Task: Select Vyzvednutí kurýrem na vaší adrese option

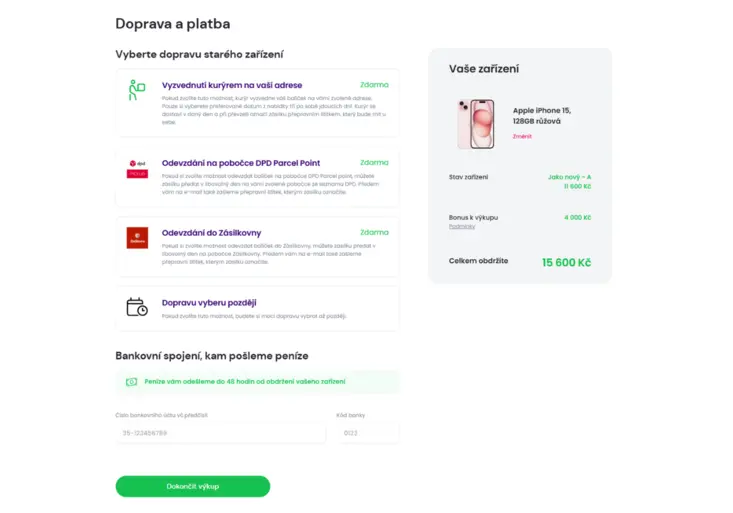Action: pyautogui.click(x=257, y=103)
